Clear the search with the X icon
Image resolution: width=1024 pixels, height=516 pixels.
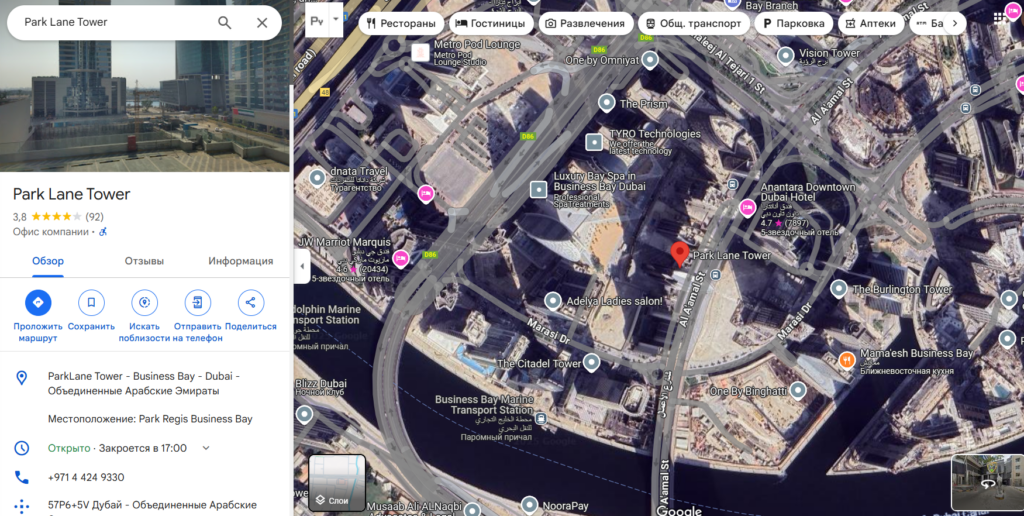pyautogui.click(x=262, y=22)
